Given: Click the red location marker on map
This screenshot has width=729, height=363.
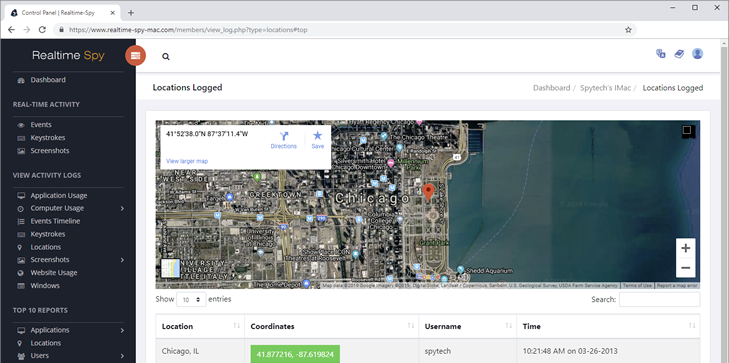Looking at the screenshot, I should point(428,192).
